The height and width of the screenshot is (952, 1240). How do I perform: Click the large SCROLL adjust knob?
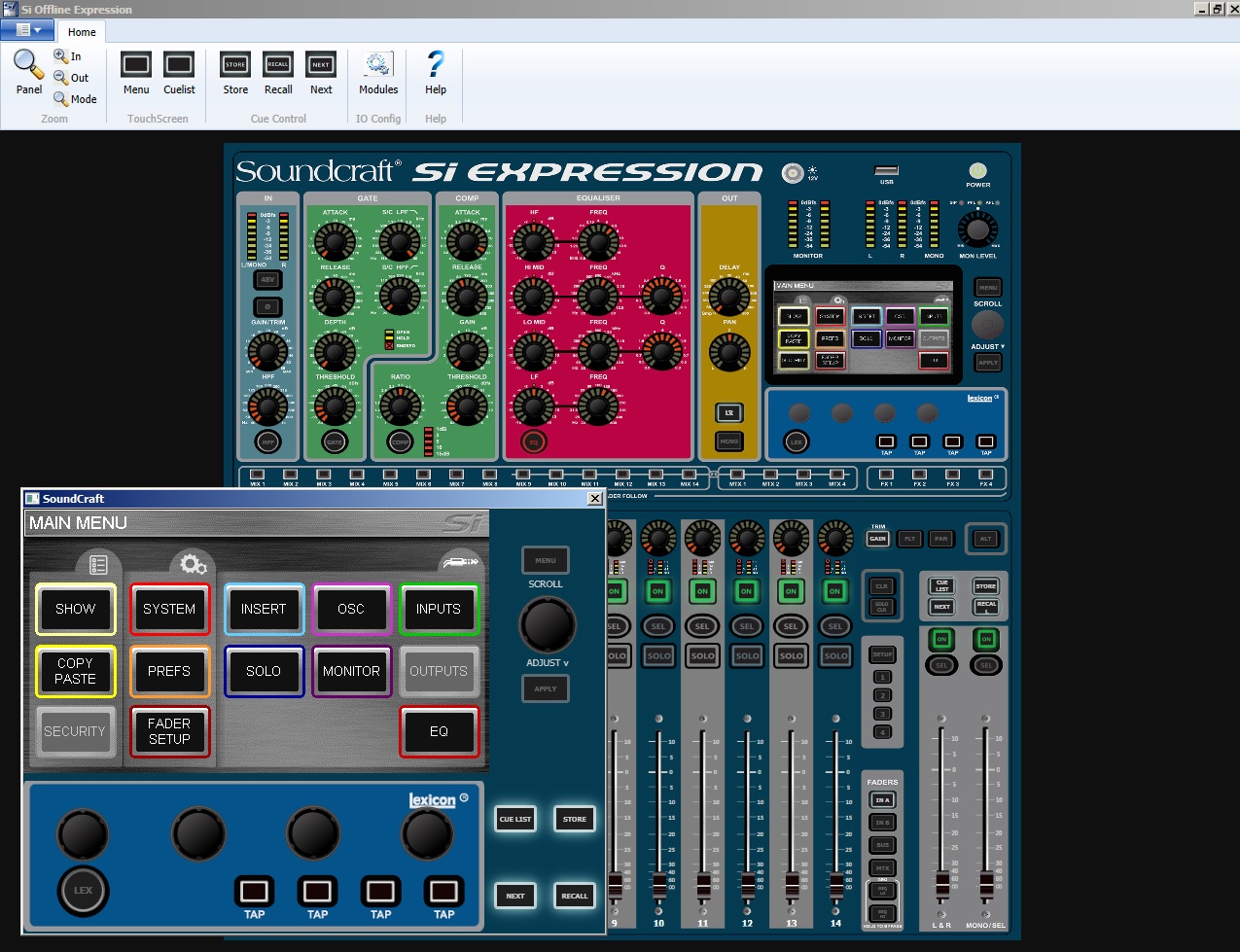point(547,625)
